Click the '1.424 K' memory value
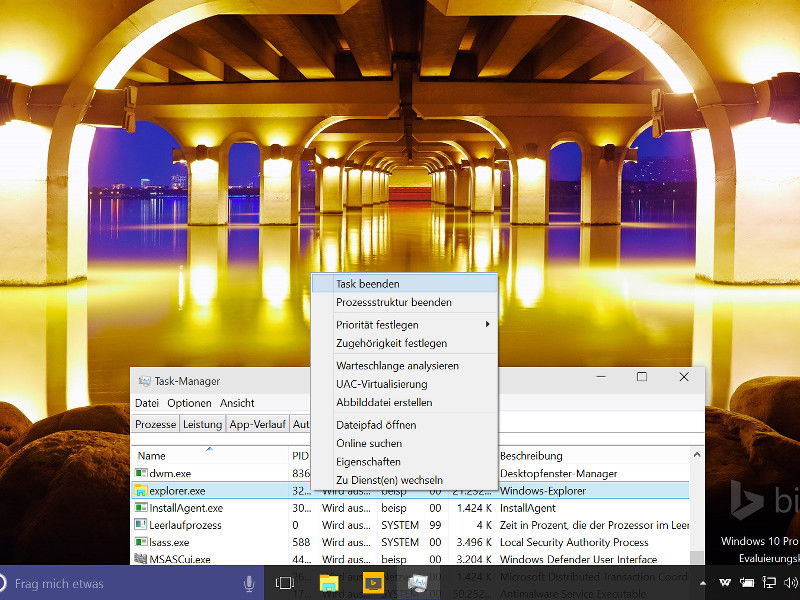The image size is (800, 600). (474, 508)
